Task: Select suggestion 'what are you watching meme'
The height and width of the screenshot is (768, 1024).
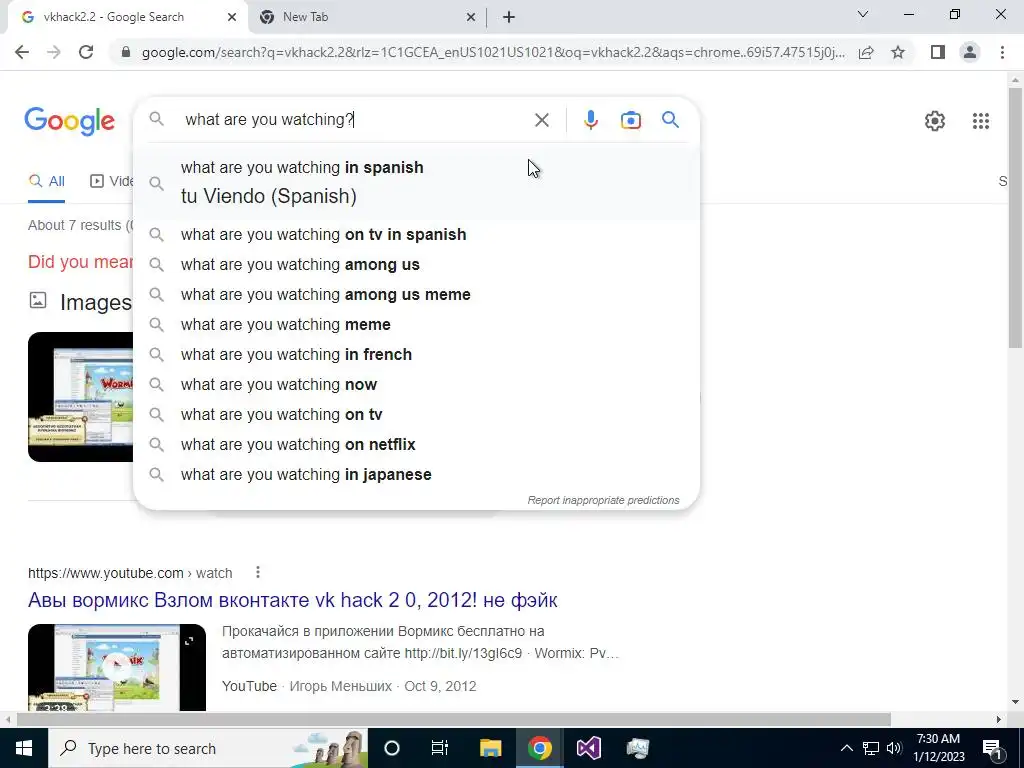Action: coord(416,325)
